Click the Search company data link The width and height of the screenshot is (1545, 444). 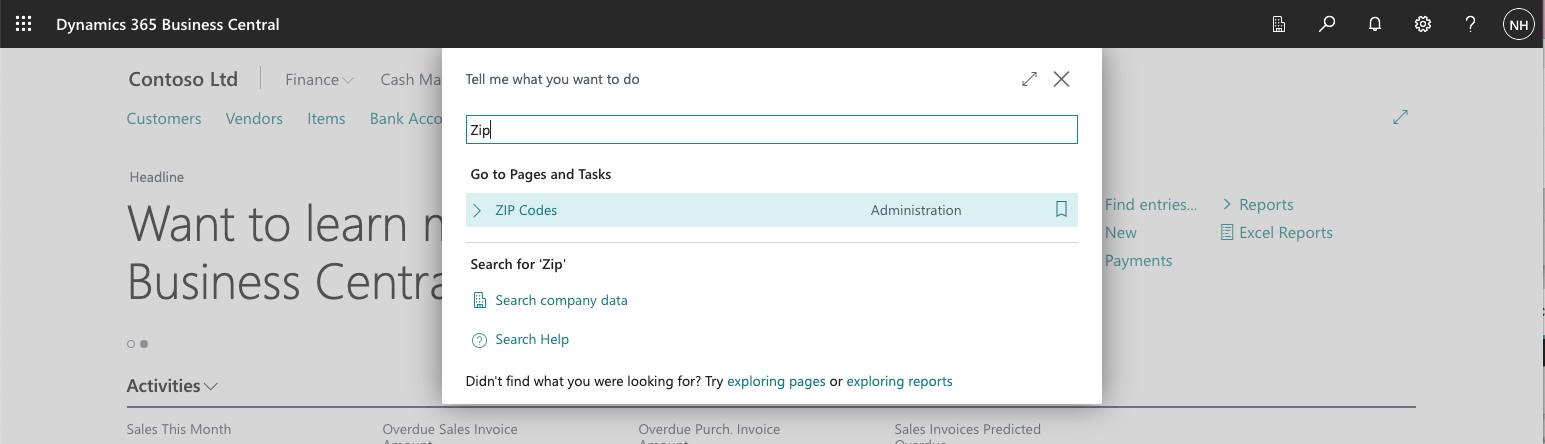tap(561, 300)
